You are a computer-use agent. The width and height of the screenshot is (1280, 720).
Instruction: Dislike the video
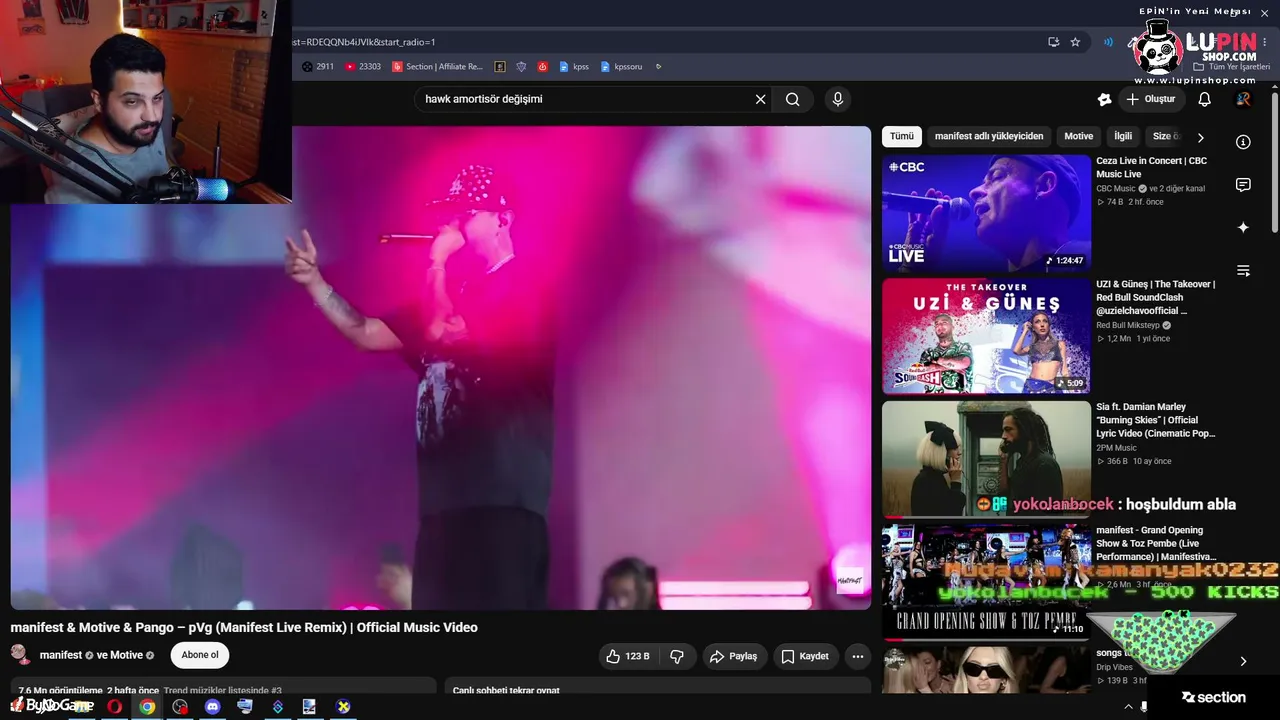click(677, 656)
